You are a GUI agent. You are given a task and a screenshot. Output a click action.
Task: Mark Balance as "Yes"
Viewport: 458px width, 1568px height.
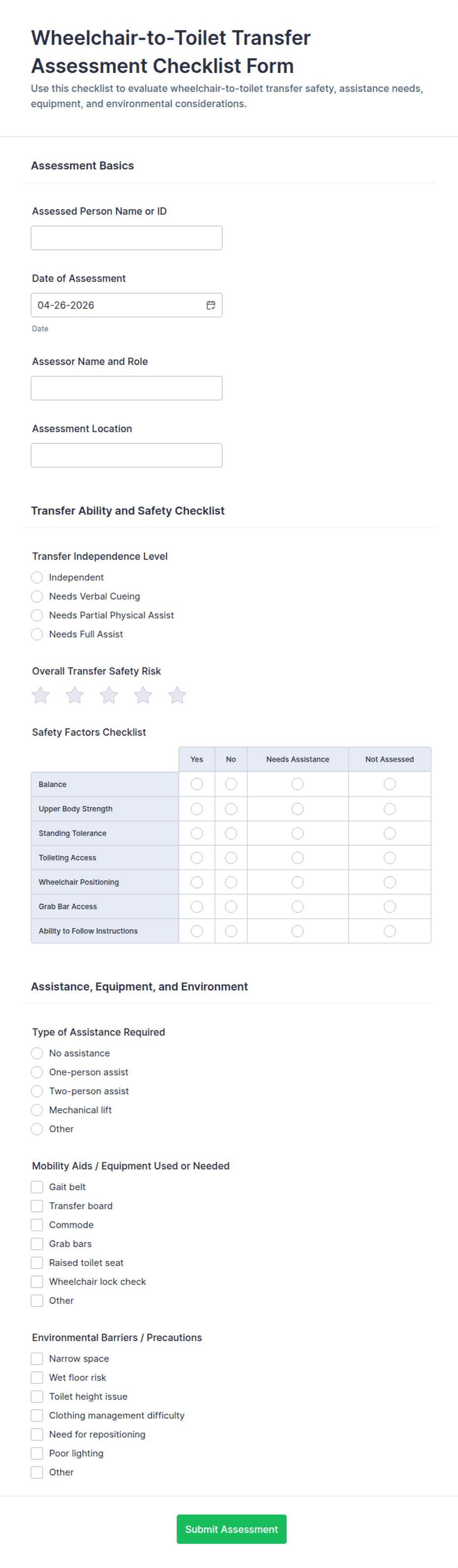click(196, 784)
